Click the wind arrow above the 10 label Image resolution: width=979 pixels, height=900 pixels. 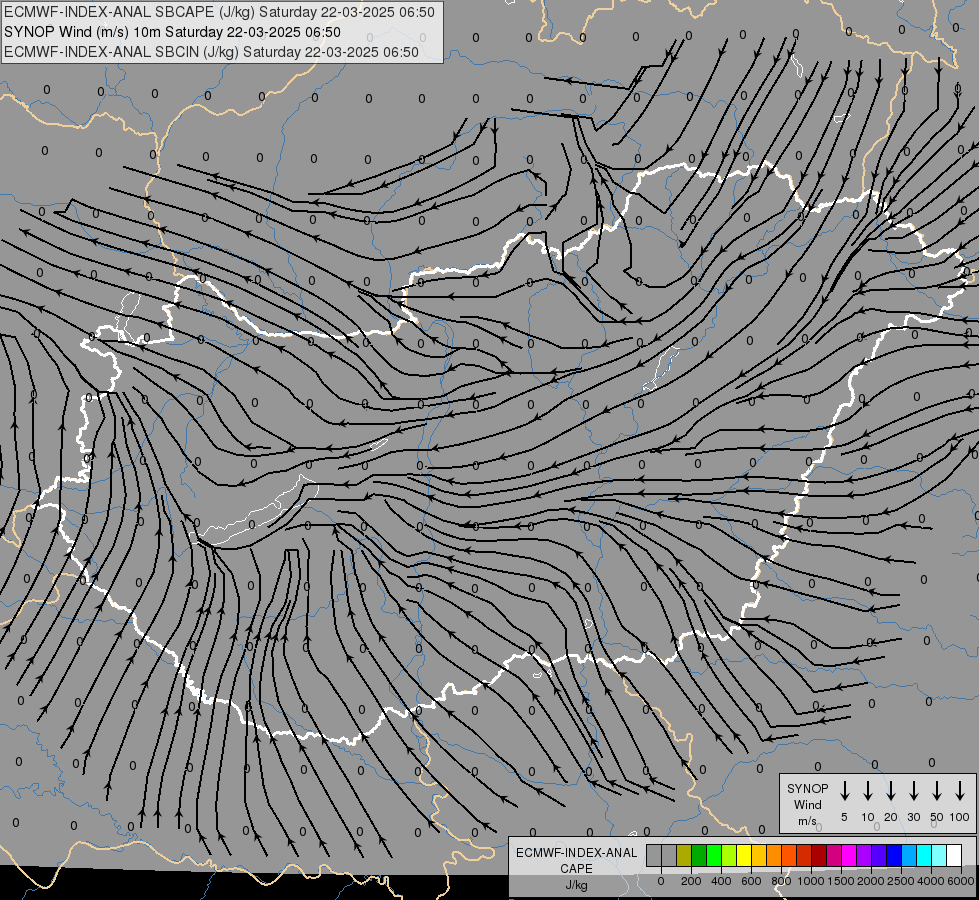pyautogui.click(x=867, y=791)
